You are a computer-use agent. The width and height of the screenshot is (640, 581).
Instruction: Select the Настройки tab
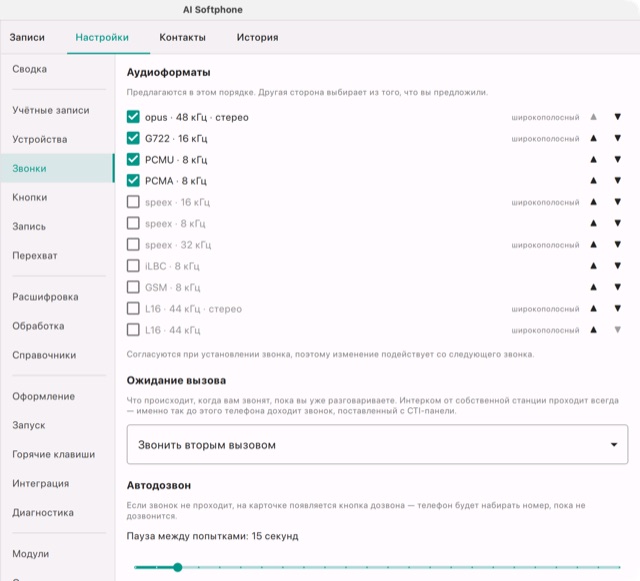tap(102, 37)
